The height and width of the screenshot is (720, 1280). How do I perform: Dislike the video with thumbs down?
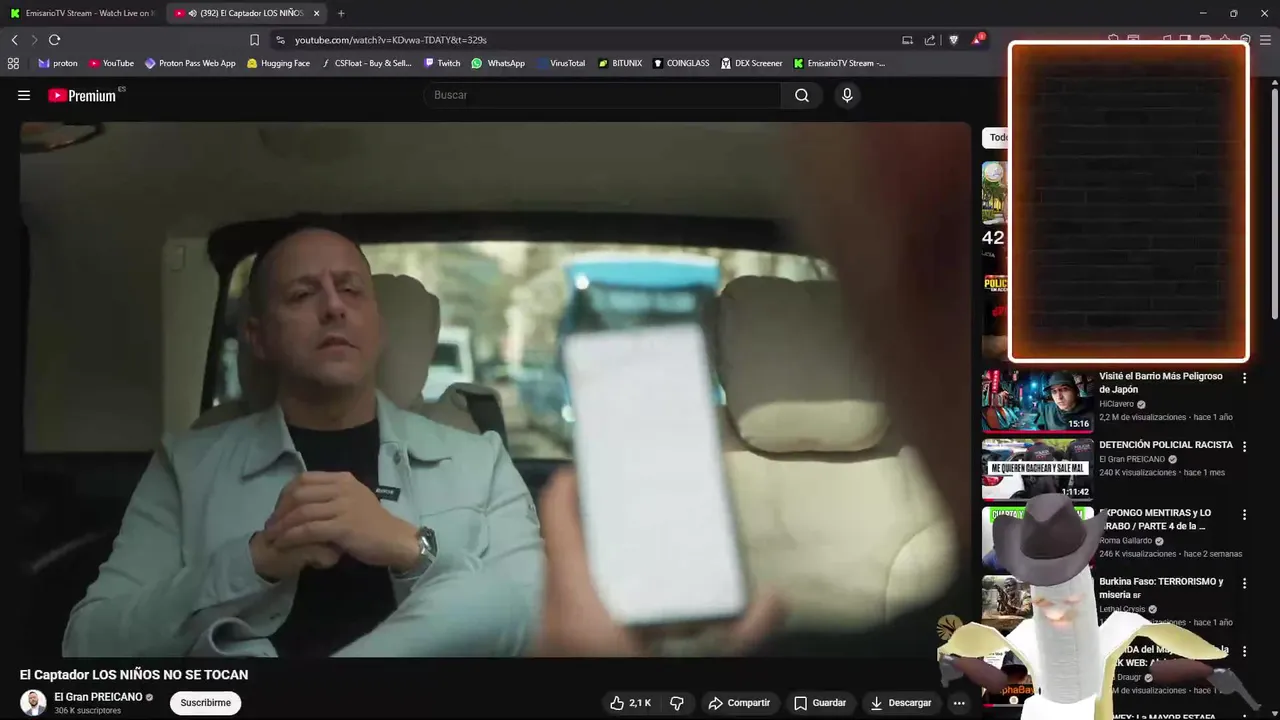point(677,703)
